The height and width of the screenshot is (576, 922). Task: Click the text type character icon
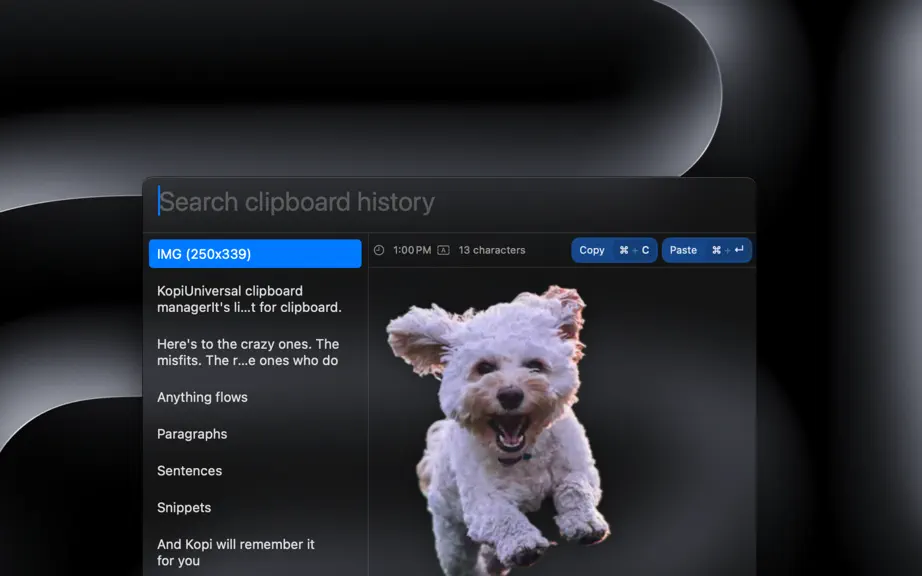point(444,250)
